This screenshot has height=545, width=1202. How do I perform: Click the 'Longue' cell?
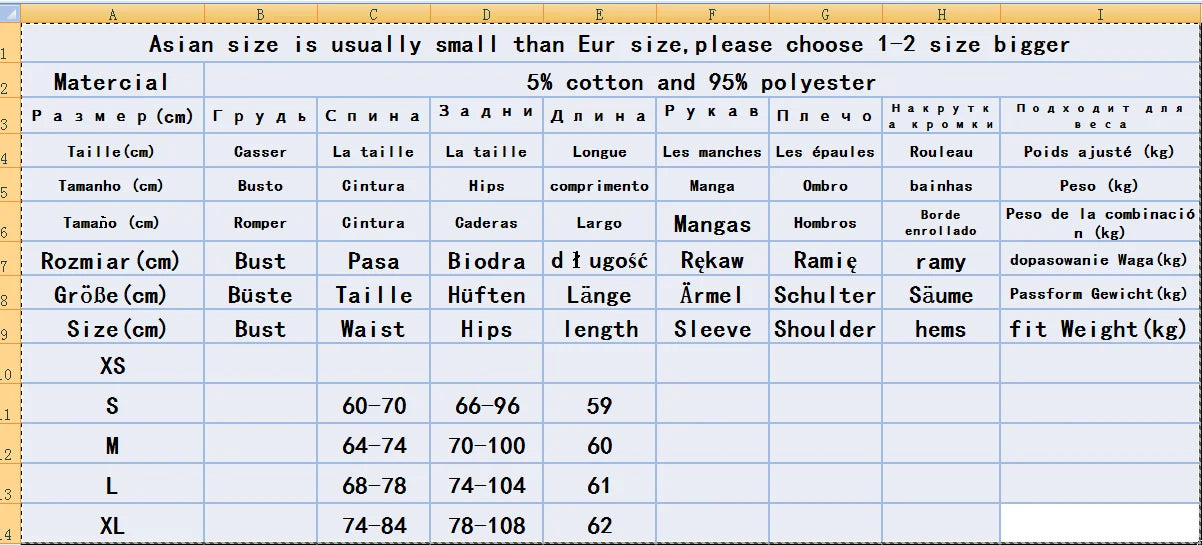tap(600, 151)
